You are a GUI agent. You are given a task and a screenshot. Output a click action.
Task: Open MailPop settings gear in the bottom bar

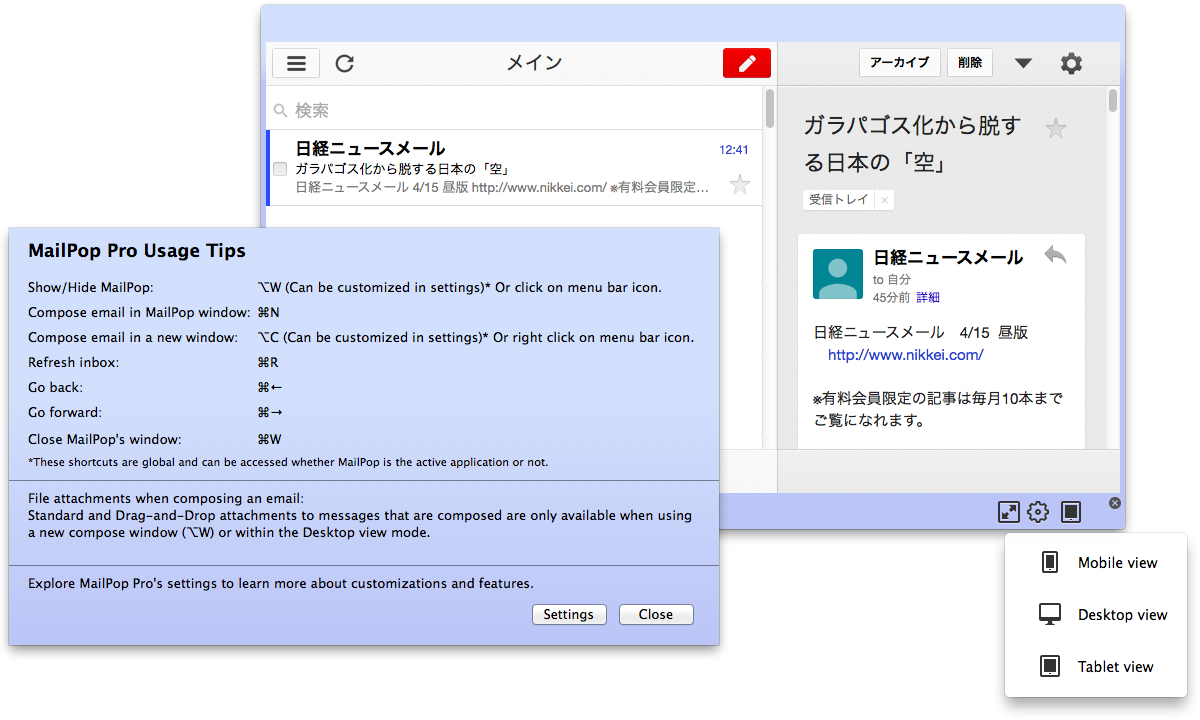coord(1038,512)
